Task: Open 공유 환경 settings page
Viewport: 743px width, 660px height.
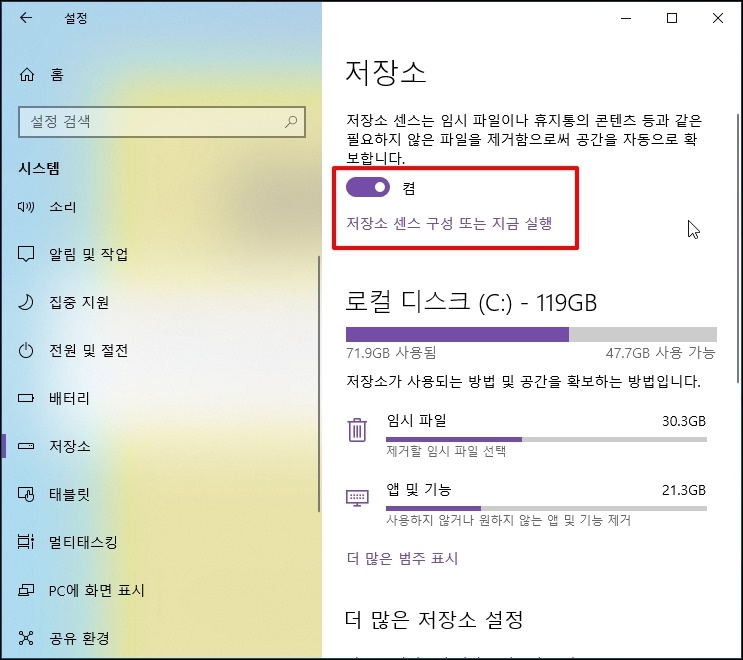Action: (x=160, y=638)
